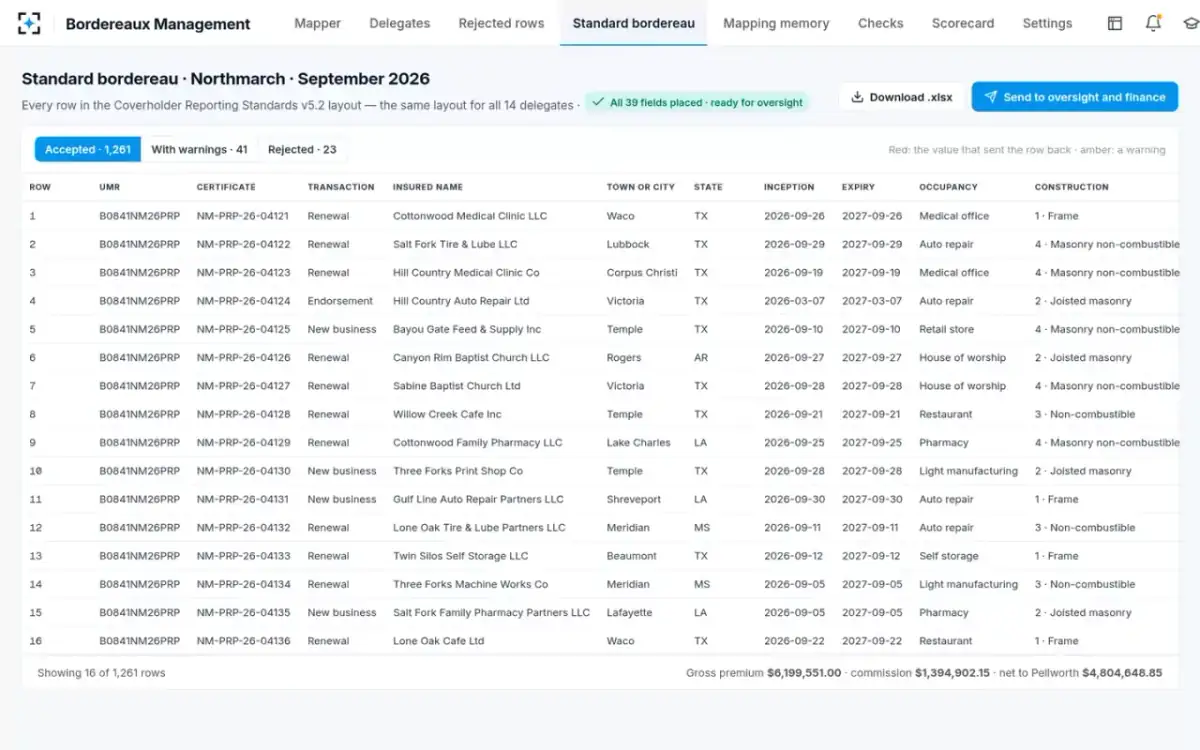Open notifications via the bell icon
1200x750 pixels.
coord(1153,23)
